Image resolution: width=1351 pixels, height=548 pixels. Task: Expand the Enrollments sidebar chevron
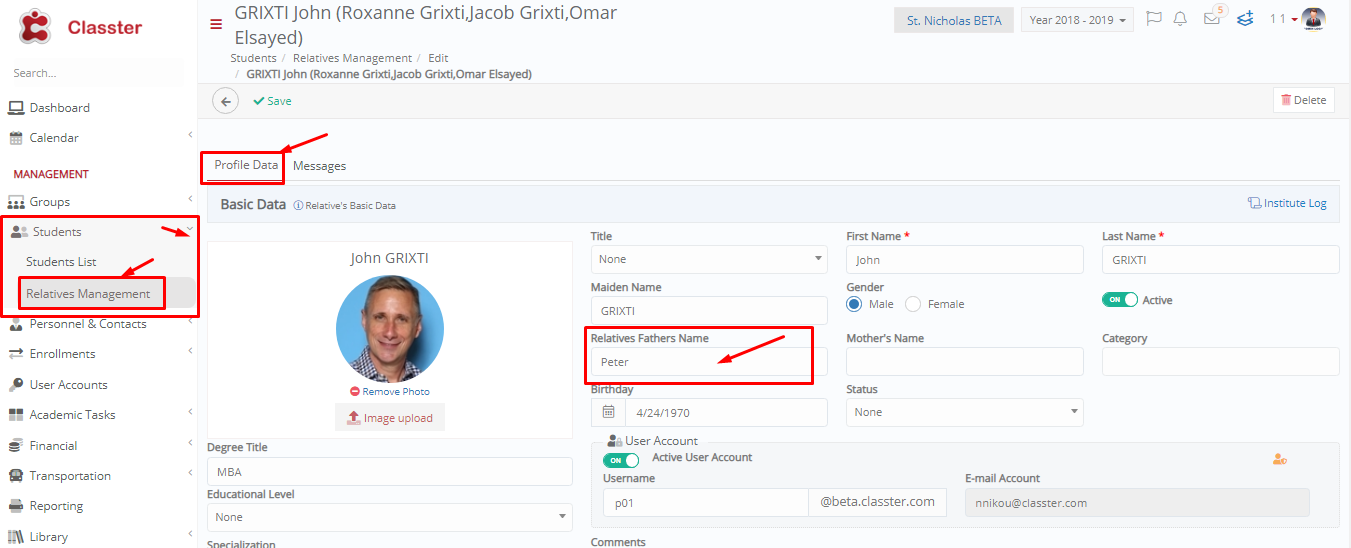pyautogui.click(x=190, y=351)
